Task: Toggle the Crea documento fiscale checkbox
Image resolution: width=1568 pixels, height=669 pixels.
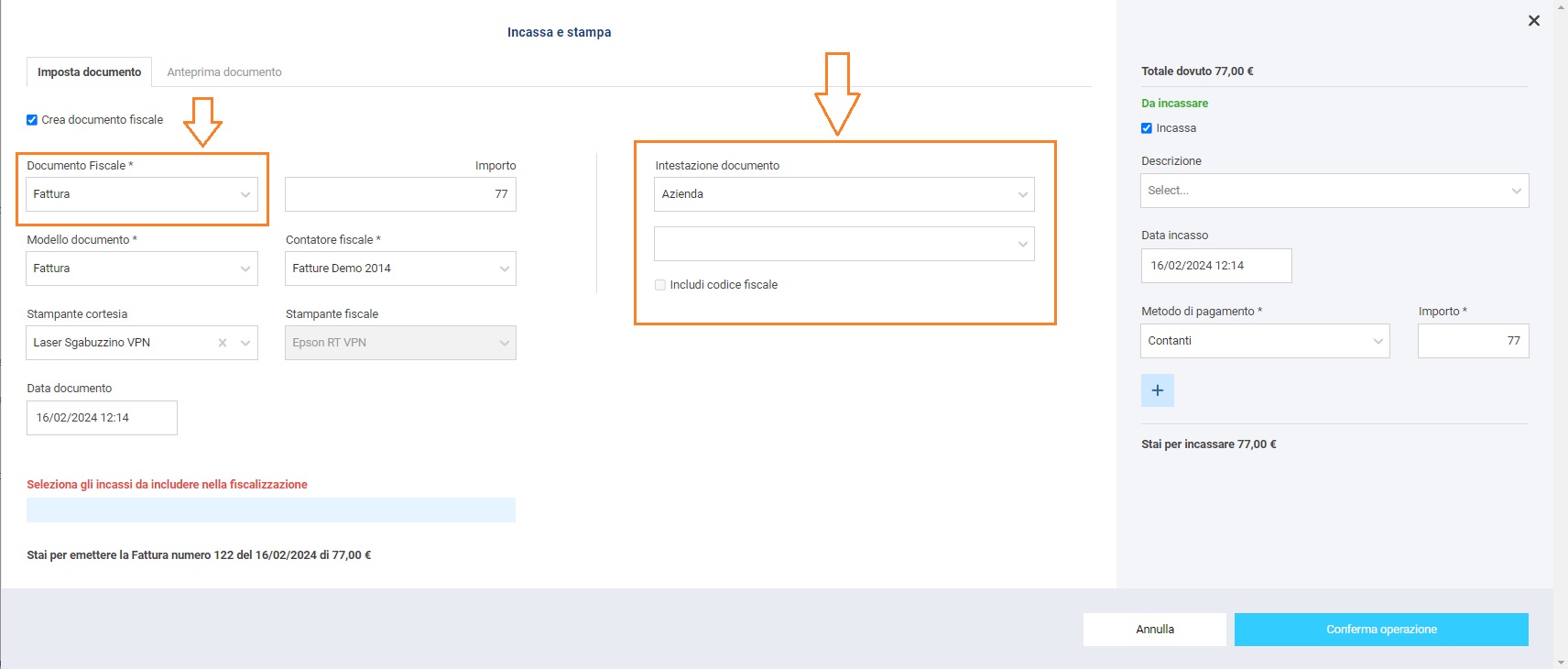Action: pyautogui.click(x=32, y=120)
